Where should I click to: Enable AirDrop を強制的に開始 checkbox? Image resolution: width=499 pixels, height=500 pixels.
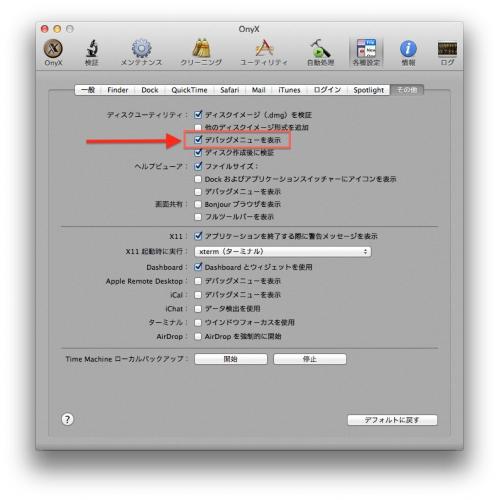point(198,336)
